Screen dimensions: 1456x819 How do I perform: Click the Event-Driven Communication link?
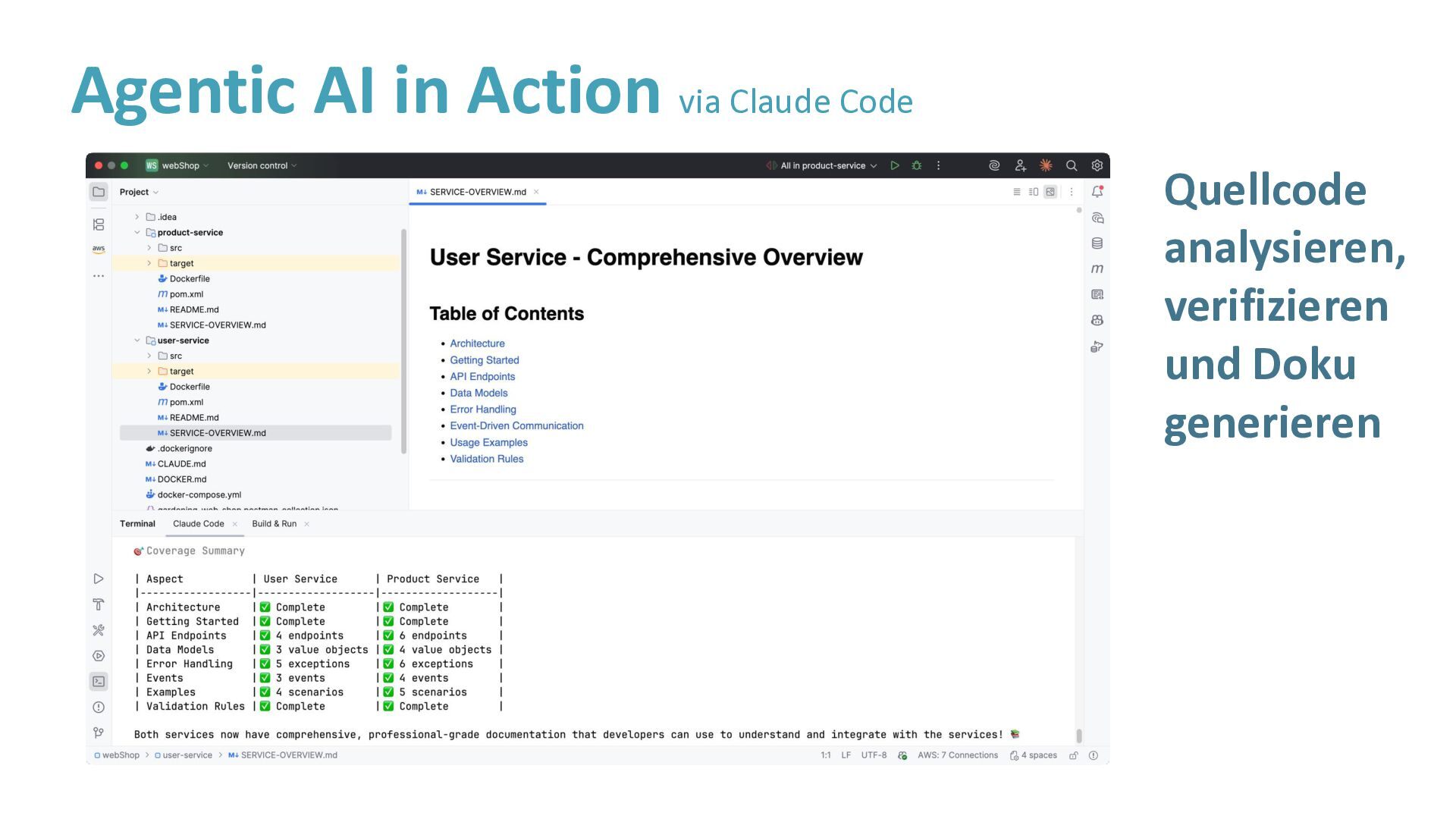516,426
